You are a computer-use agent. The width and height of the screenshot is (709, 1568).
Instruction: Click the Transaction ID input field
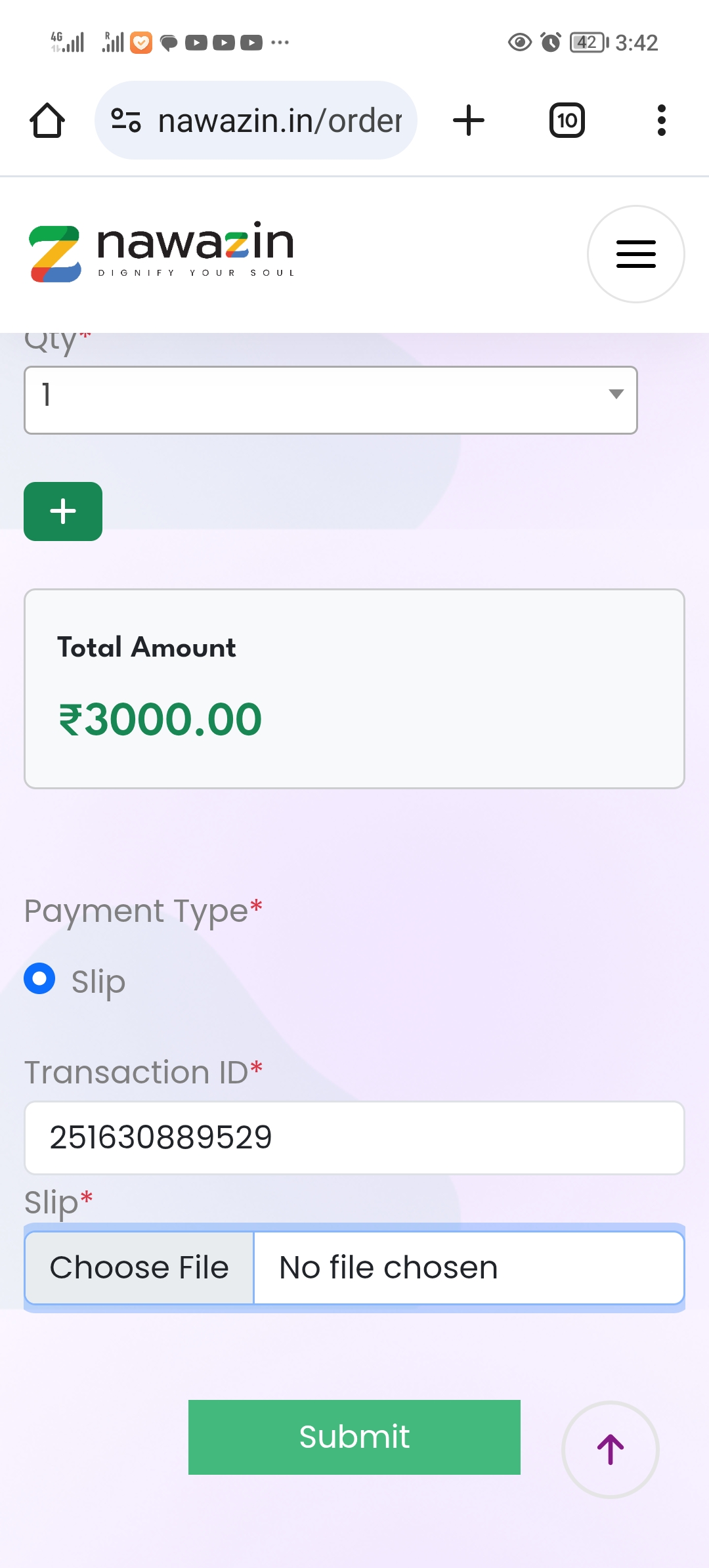pos(354,1138)
